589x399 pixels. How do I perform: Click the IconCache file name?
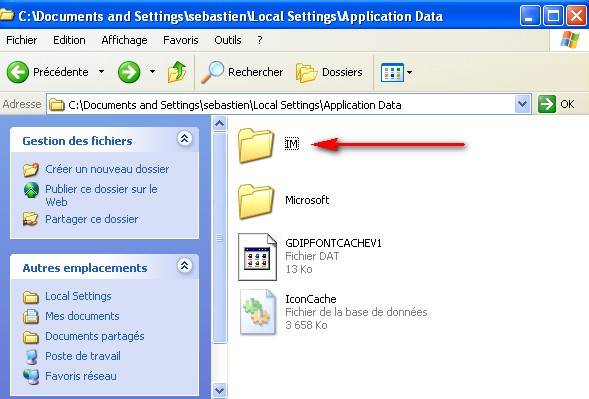311,299
